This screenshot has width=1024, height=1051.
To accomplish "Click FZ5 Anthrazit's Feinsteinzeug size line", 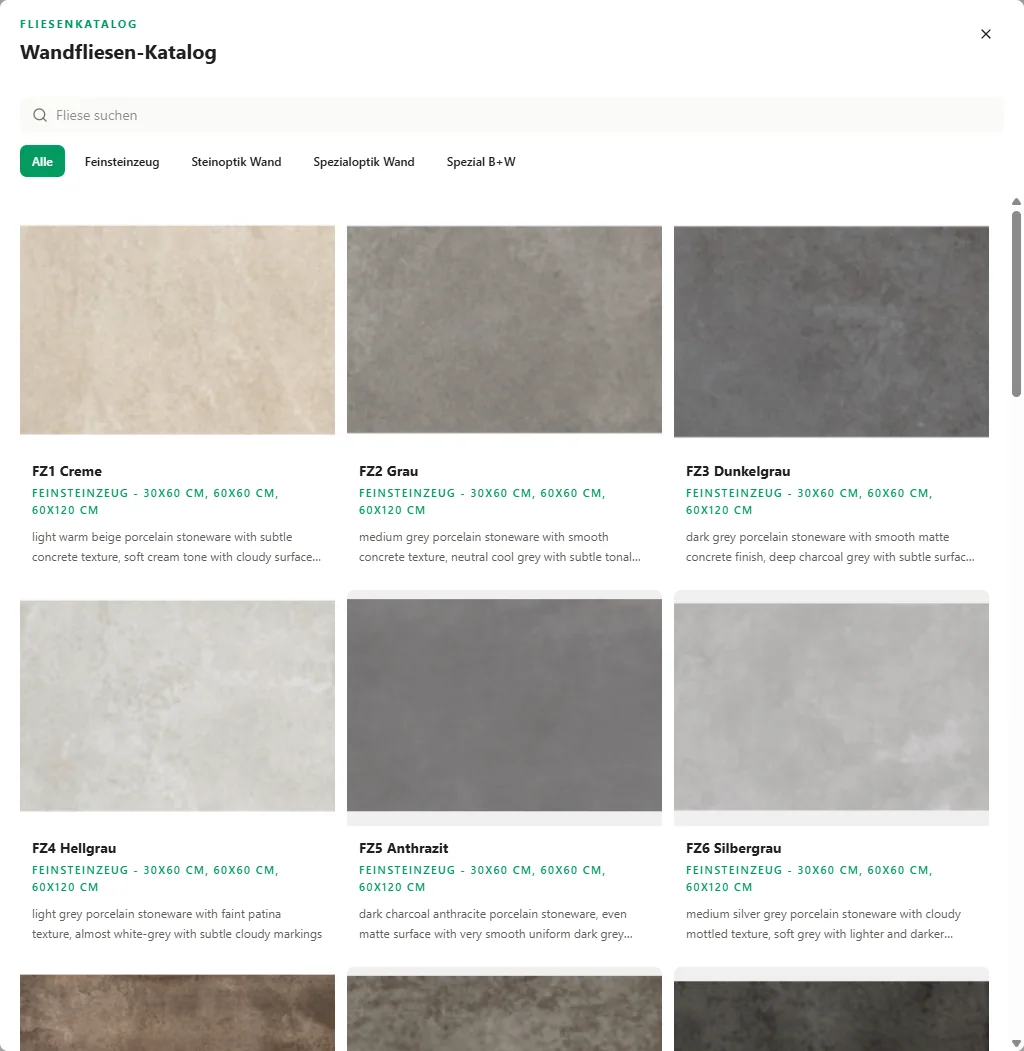I will pyautogui.click(x=483, y=878).
